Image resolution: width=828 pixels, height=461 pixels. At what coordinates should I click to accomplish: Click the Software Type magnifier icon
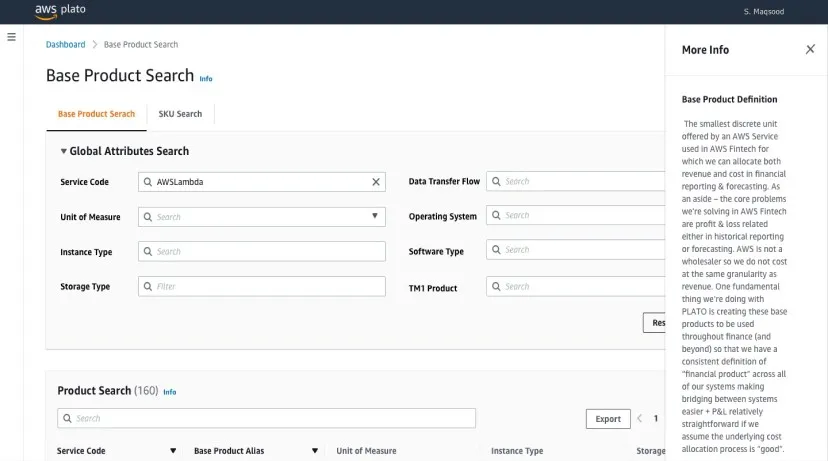pos(496,249)
